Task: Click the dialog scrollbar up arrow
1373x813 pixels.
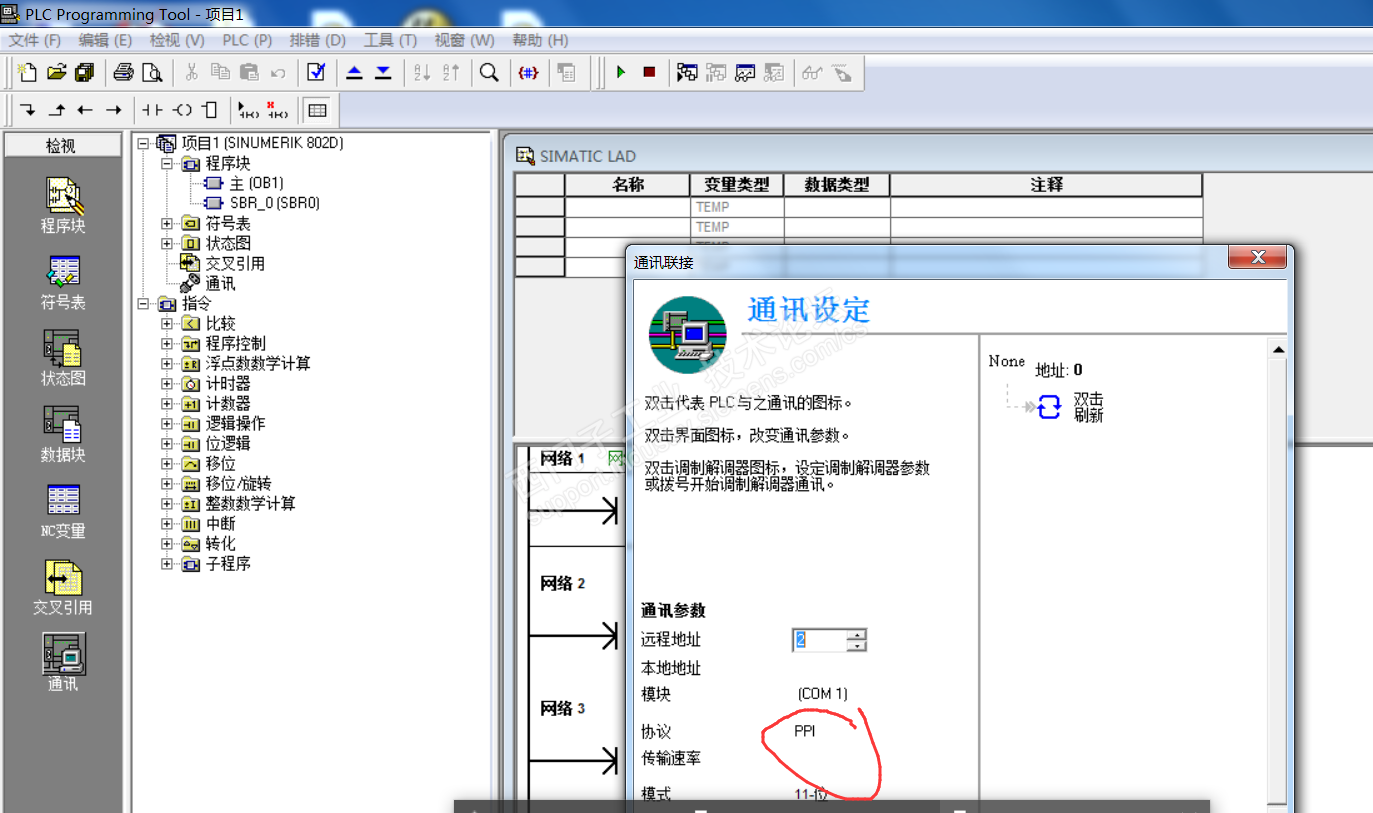Action: click(1277, 349)
